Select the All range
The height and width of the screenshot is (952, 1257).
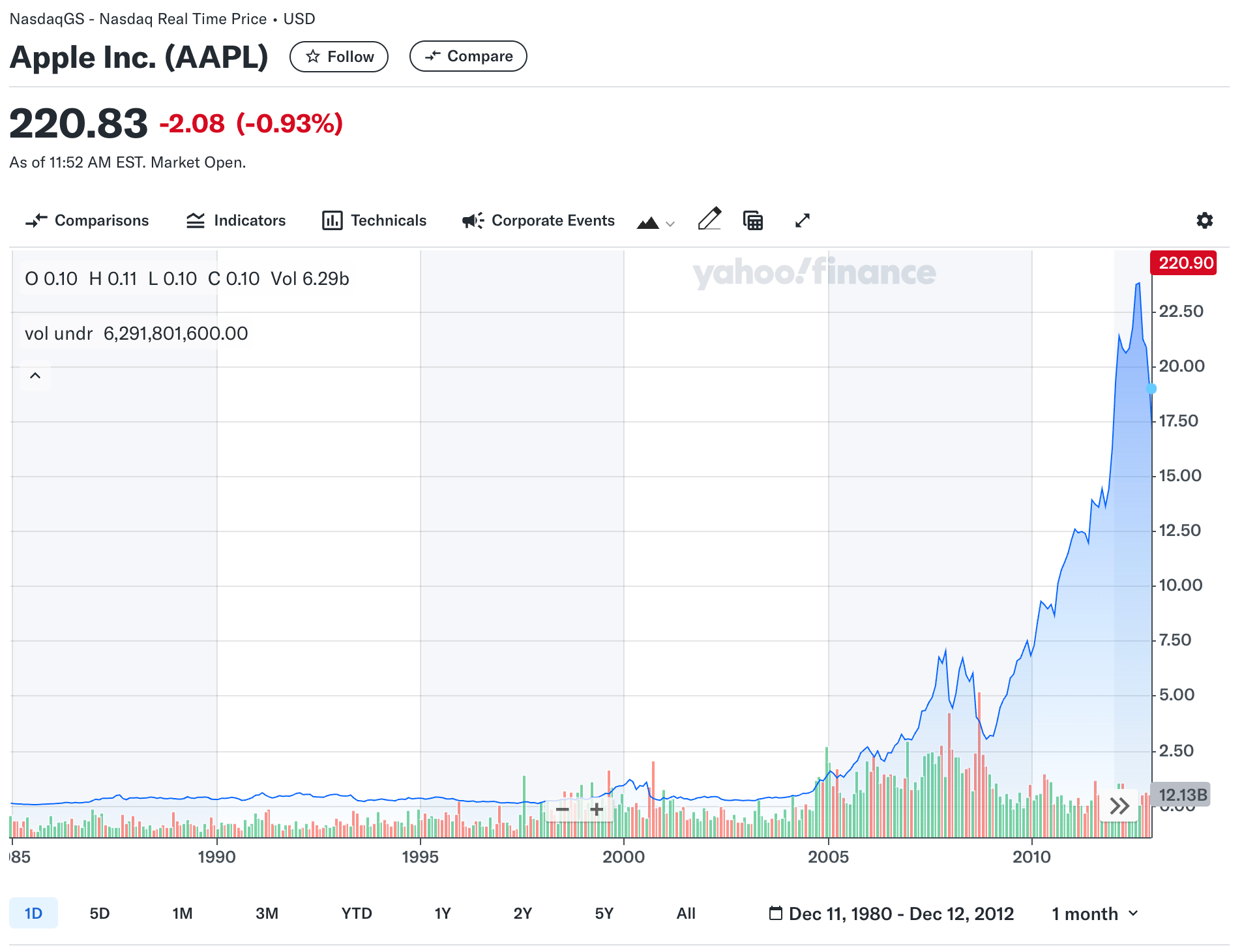click(686, 914)
